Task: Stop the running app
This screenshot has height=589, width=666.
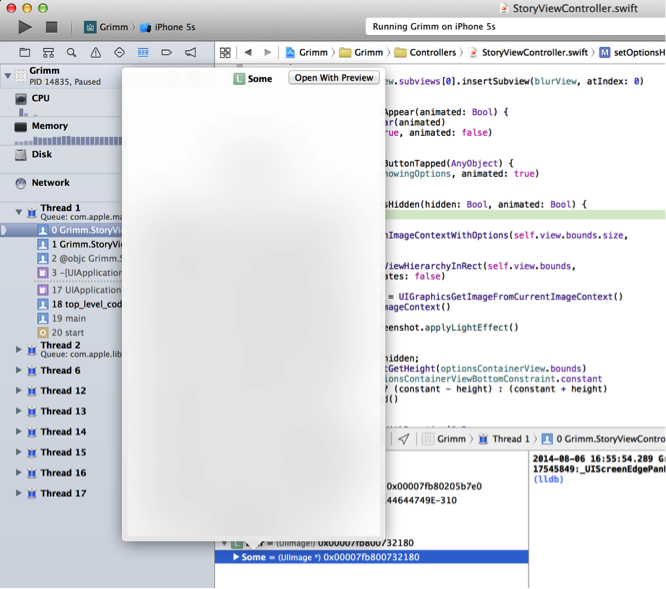Action: pos(51,27)
